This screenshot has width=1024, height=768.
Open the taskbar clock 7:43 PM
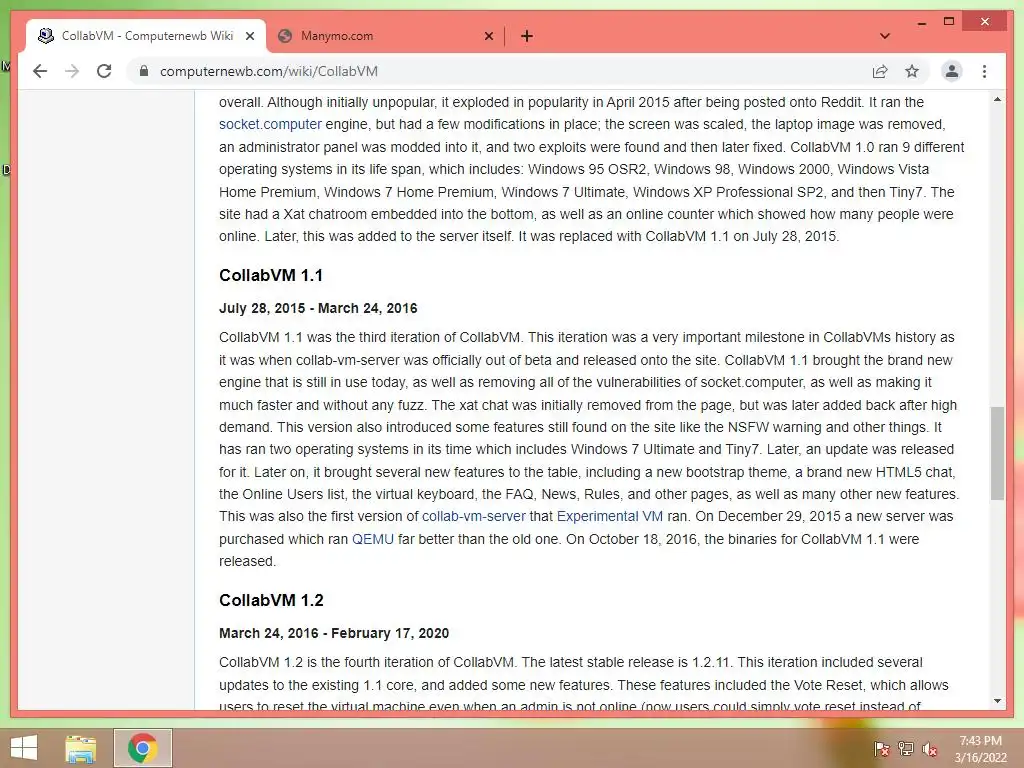[x=980, y=749]
